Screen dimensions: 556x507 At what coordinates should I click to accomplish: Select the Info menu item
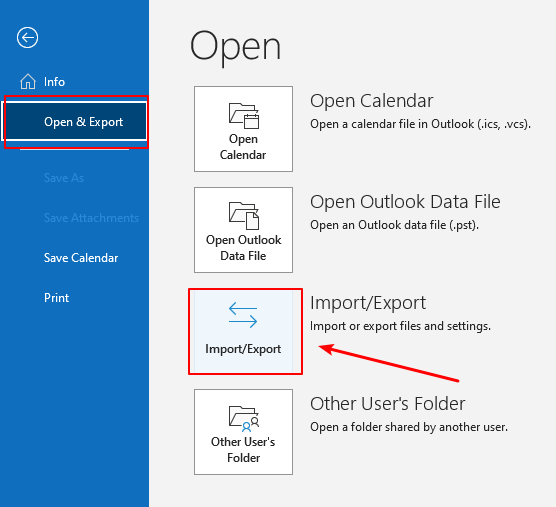click(x=54, y=82)
